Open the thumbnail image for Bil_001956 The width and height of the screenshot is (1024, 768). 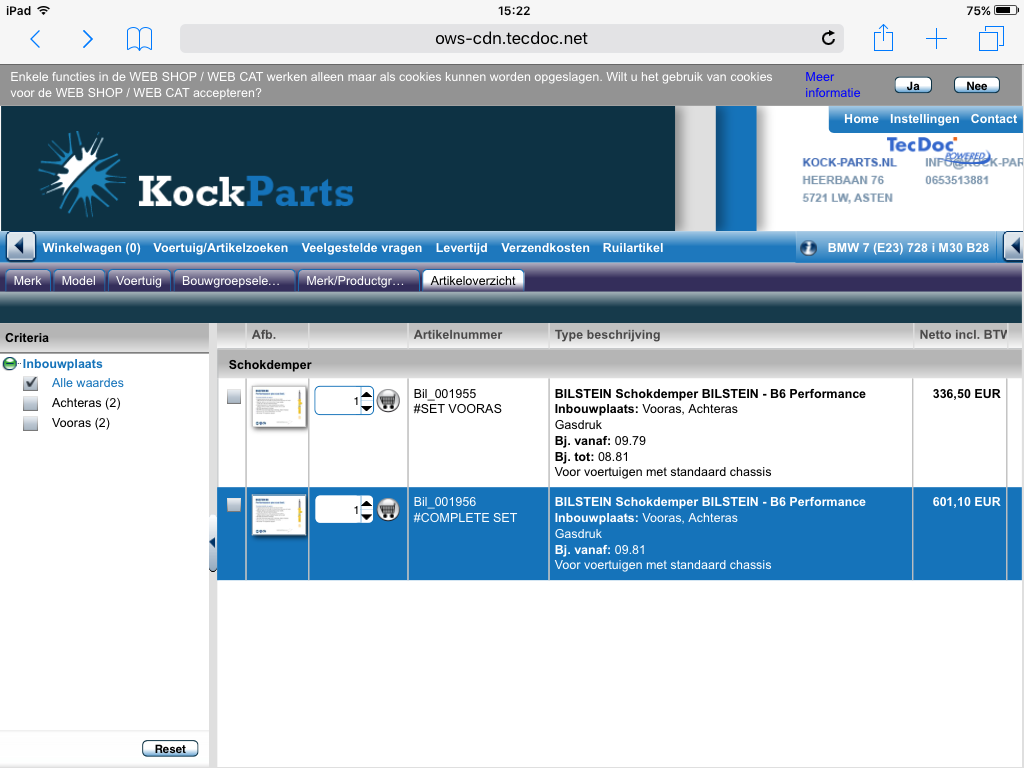279,515
